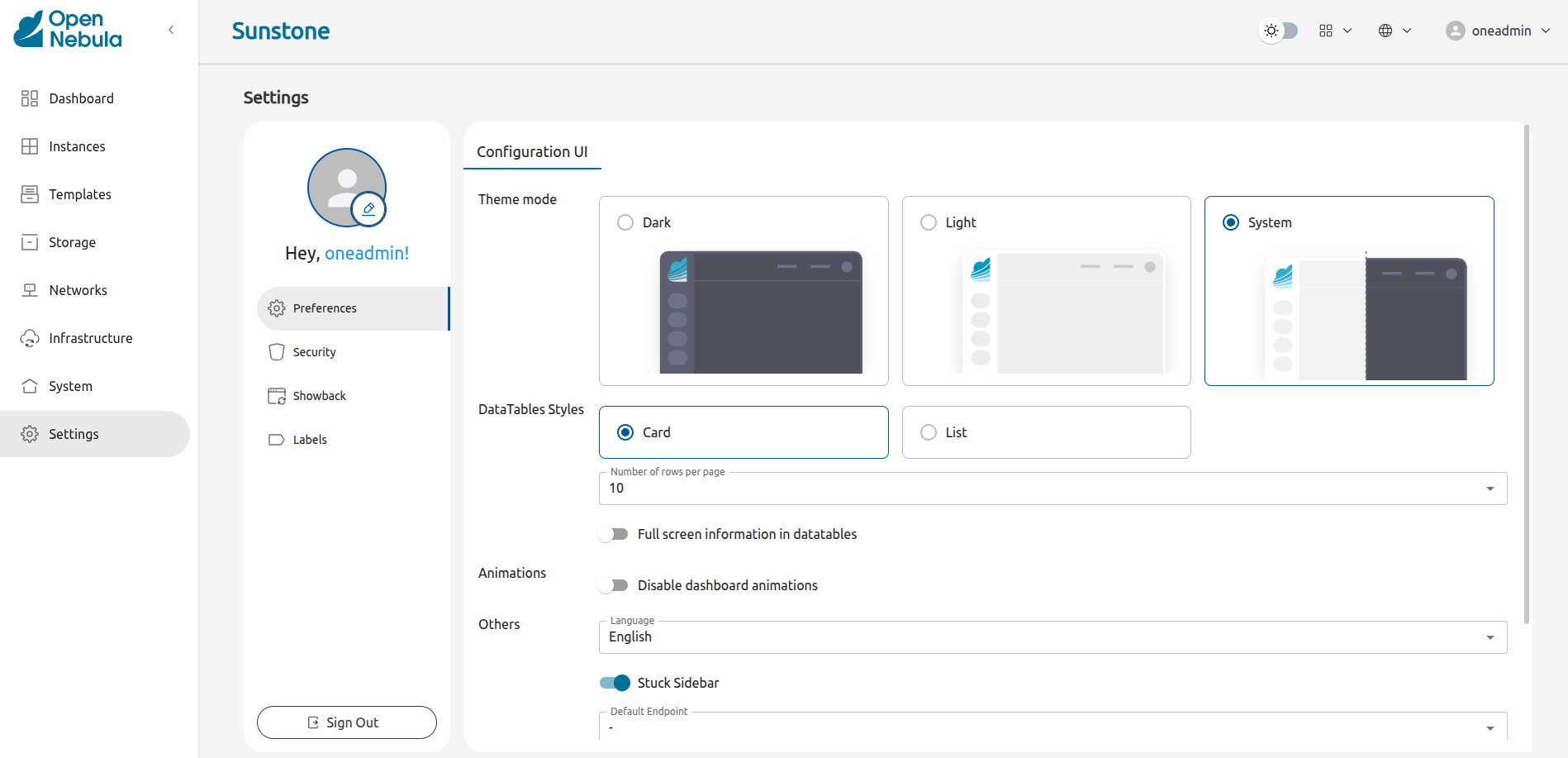Select the Dark theme mode
This screenshot has width=1568, height=758.
pyautogui.click(x=625, y=222)
